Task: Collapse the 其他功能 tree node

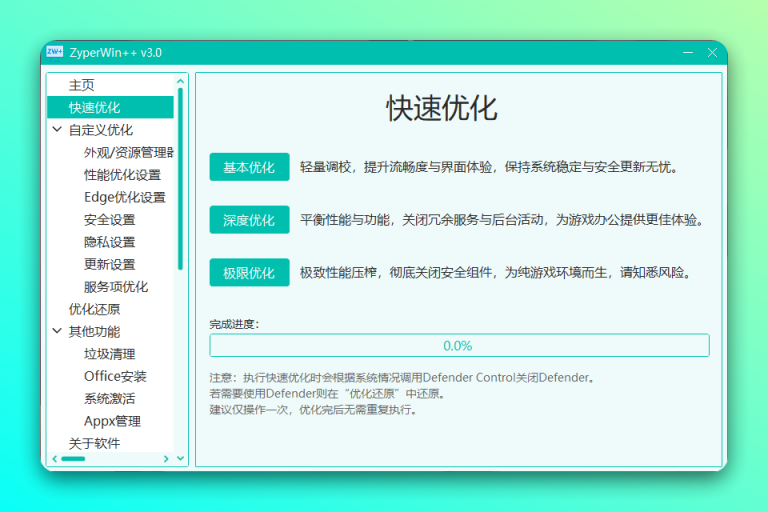Action: (57, 331)
